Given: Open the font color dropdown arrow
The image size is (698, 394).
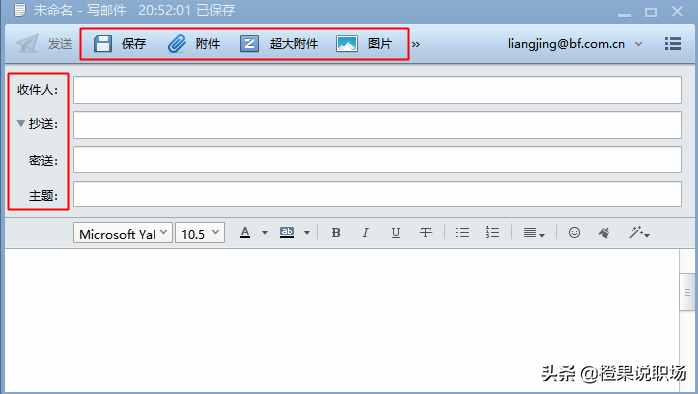Looking at the screenshot, I should (x=264, y=232).
